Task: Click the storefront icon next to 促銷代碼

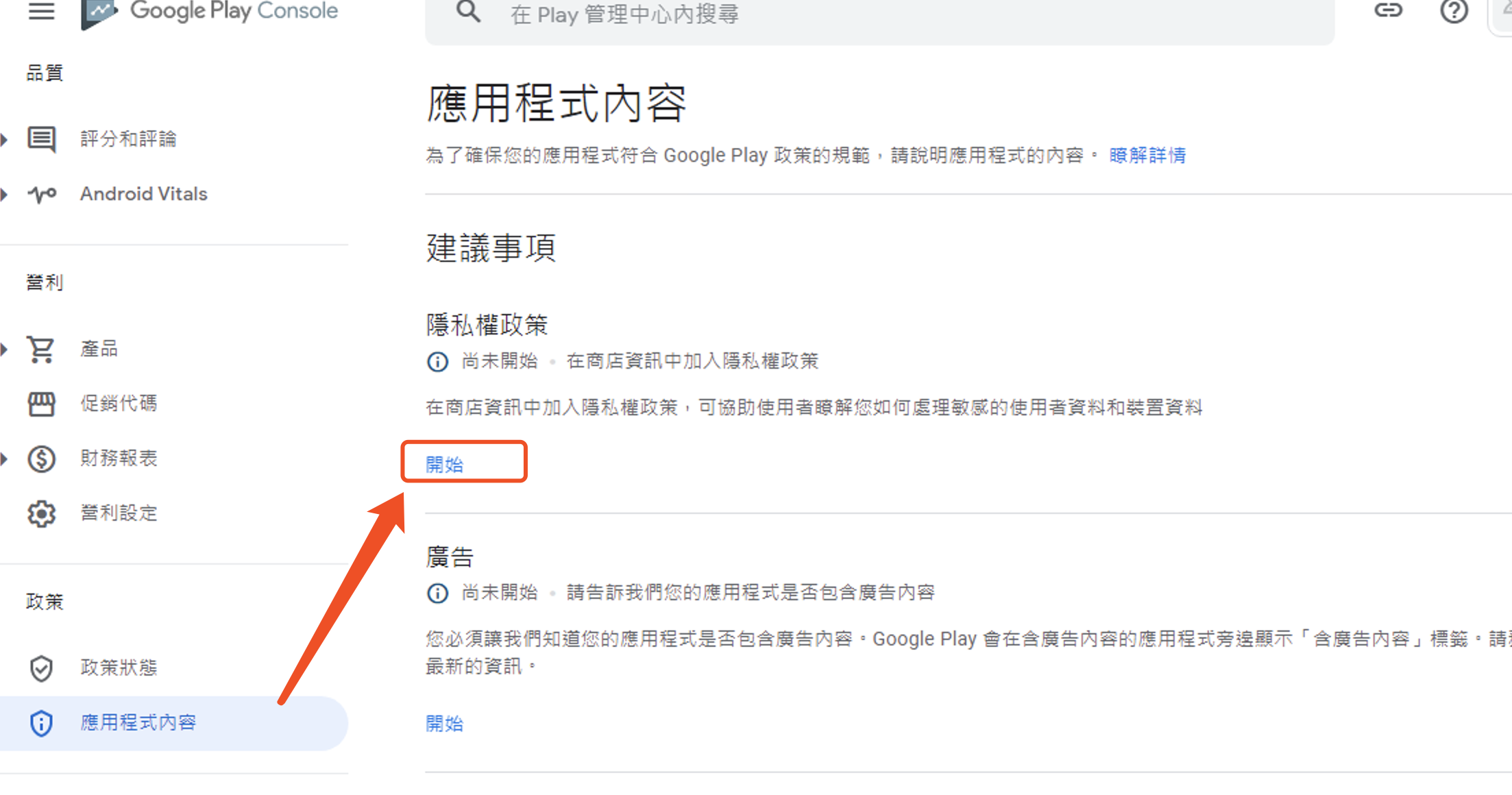Action: pyautogui.click(x=41, y=404)
